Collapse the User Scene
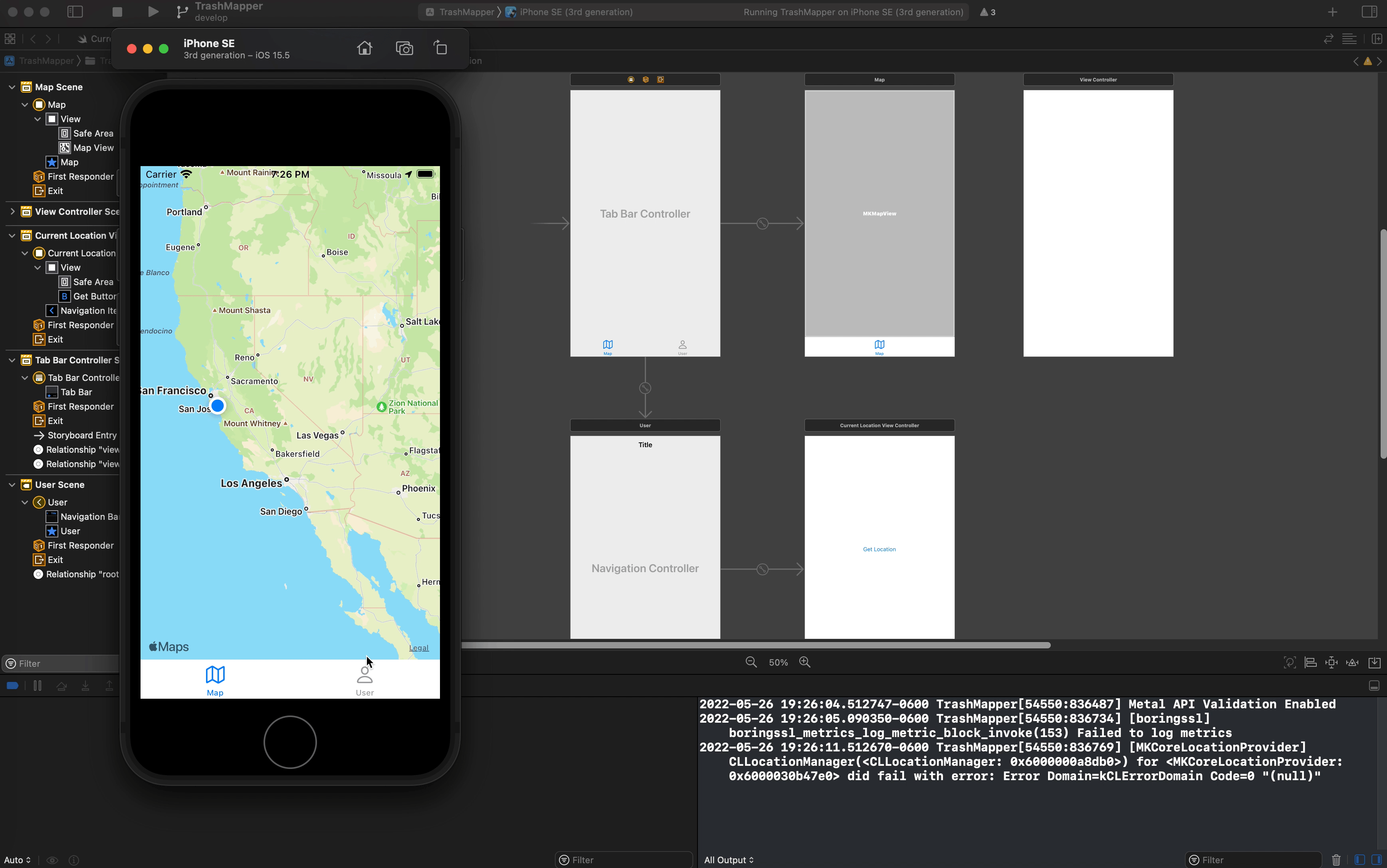Viewport: 1387px width, 868px height. tap(12, 485)
